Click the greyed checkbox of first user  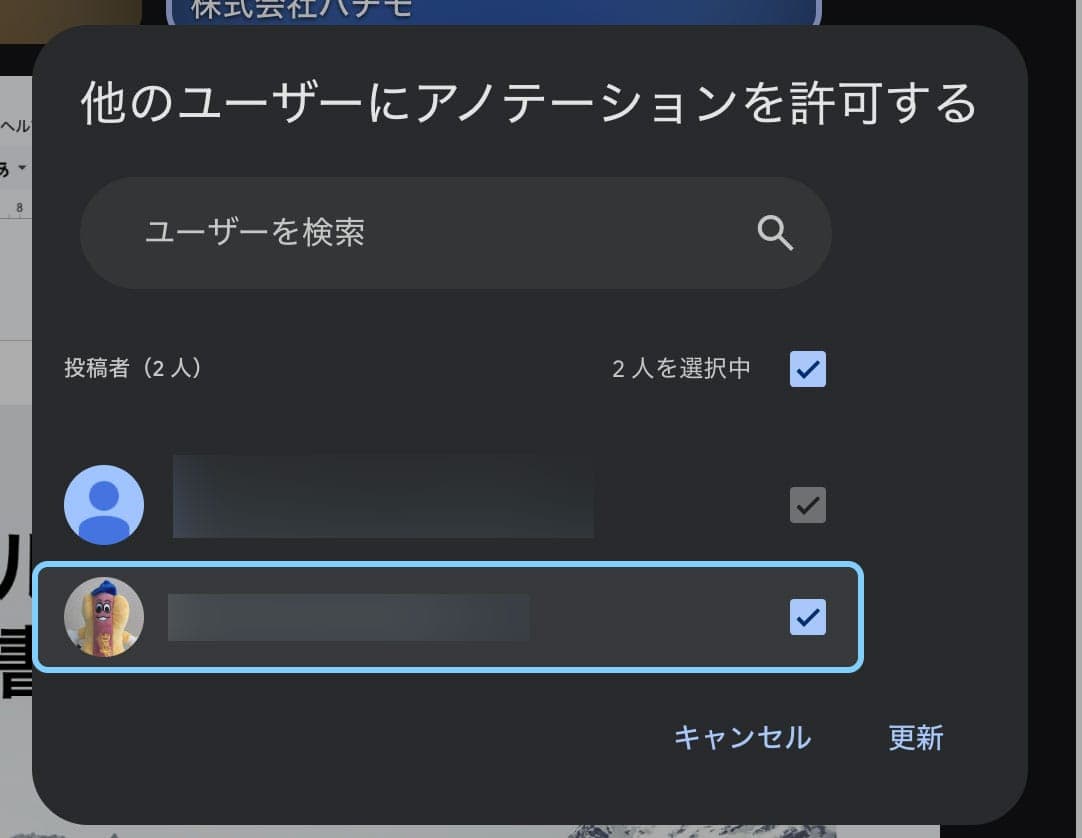click(807, 505)
